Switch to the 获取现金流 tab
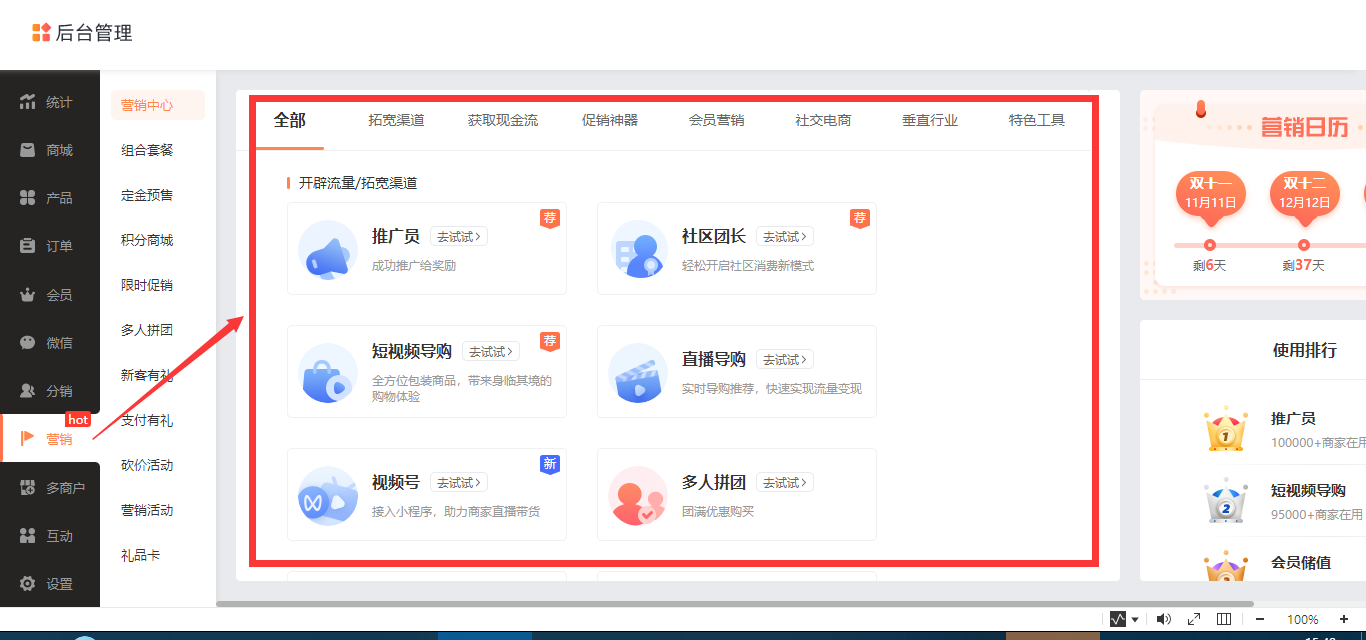The width and height of the screenshot is (1366, 640). pos(503,120)
